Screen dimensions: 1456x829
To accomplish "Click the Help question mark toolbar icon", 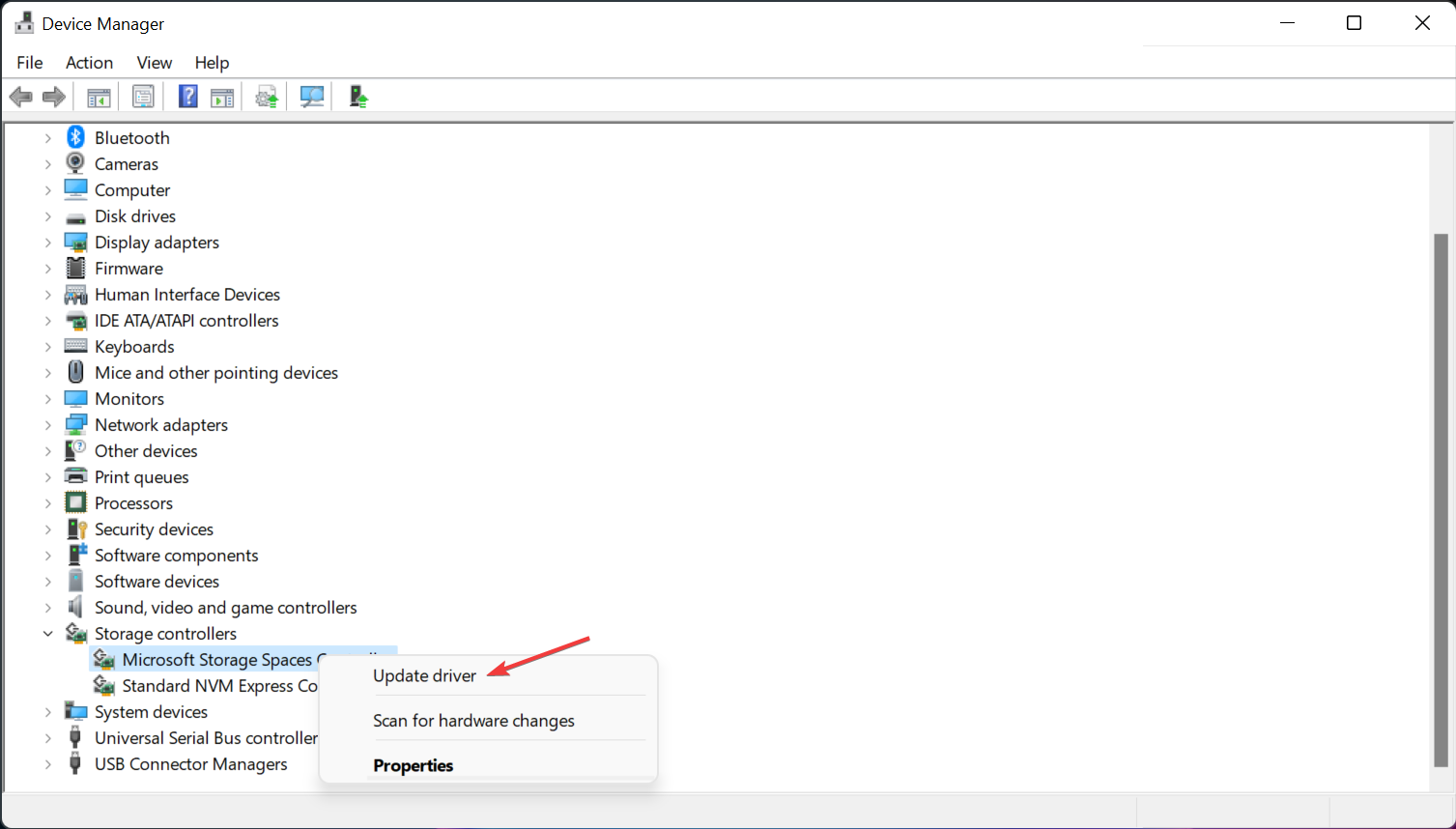I will point(187,96).
